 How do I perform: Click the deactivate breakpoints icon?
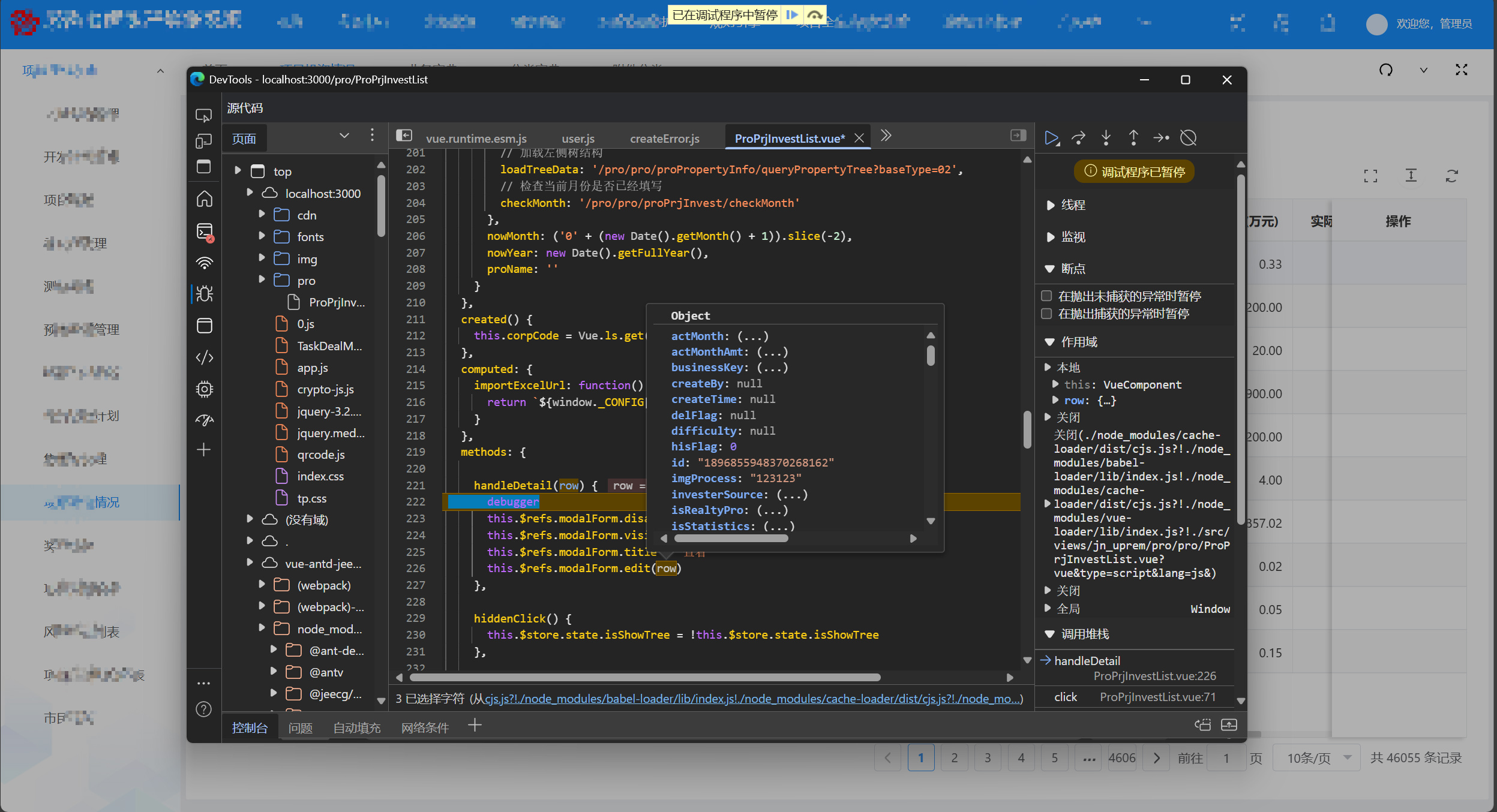coord(1188,138)
